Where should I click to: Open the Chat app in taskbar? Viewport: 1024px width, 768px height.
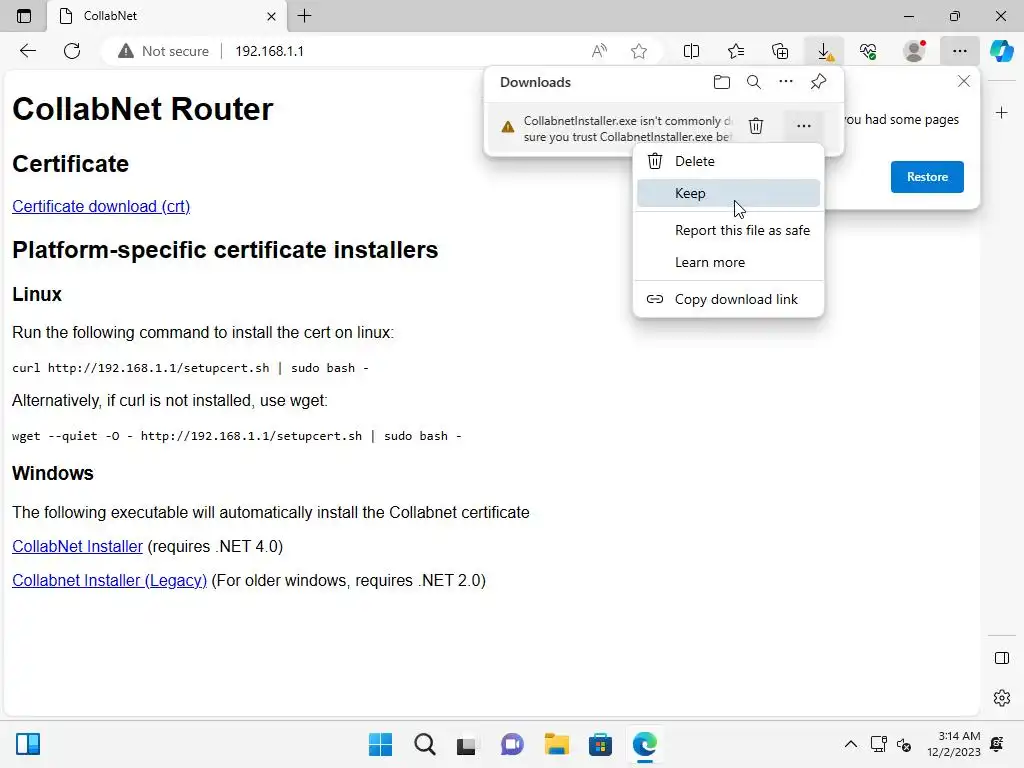click(512, 744)
